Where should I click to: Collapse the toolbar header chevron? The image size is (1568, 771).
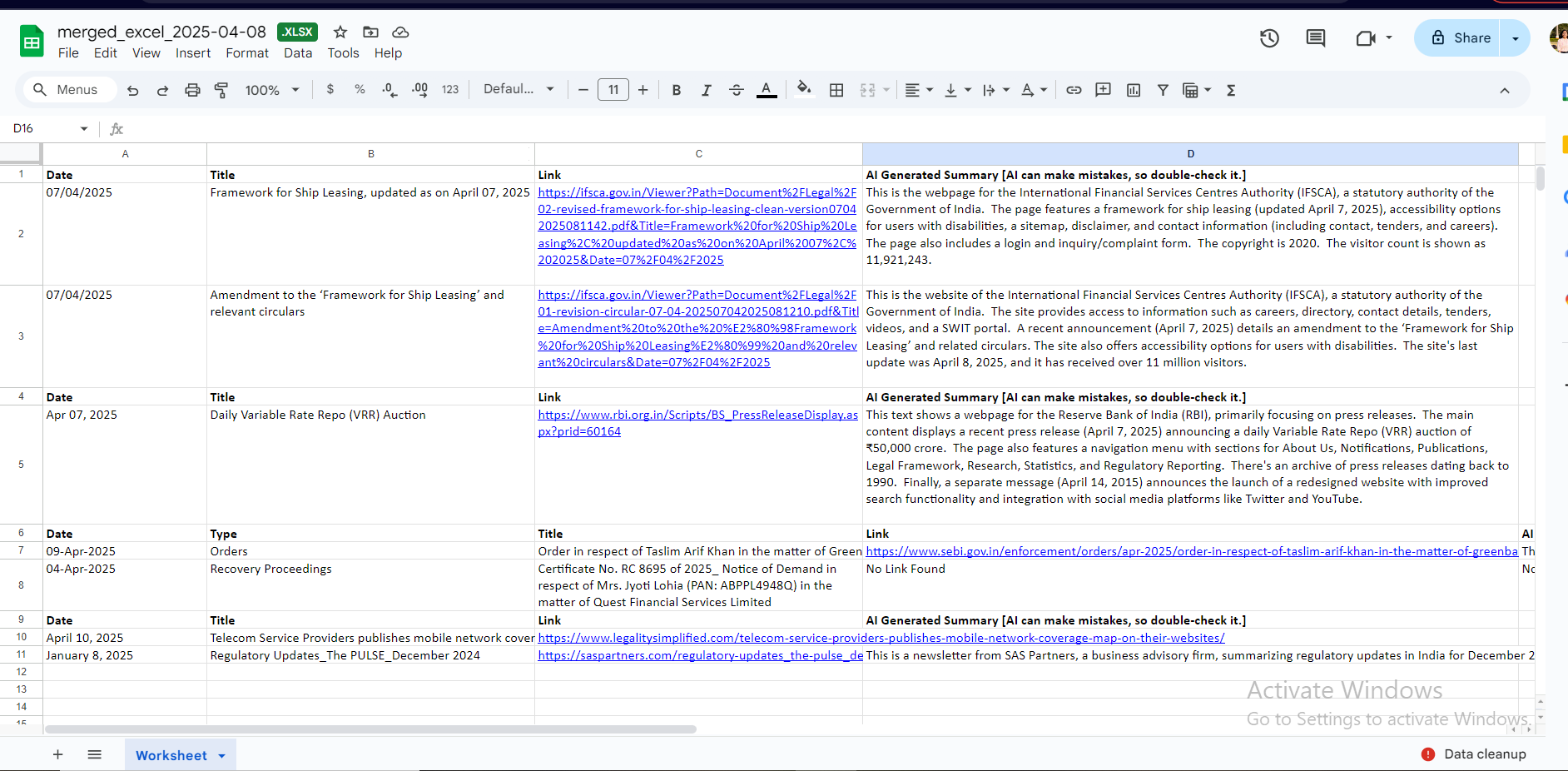(x=1505, y=90)
